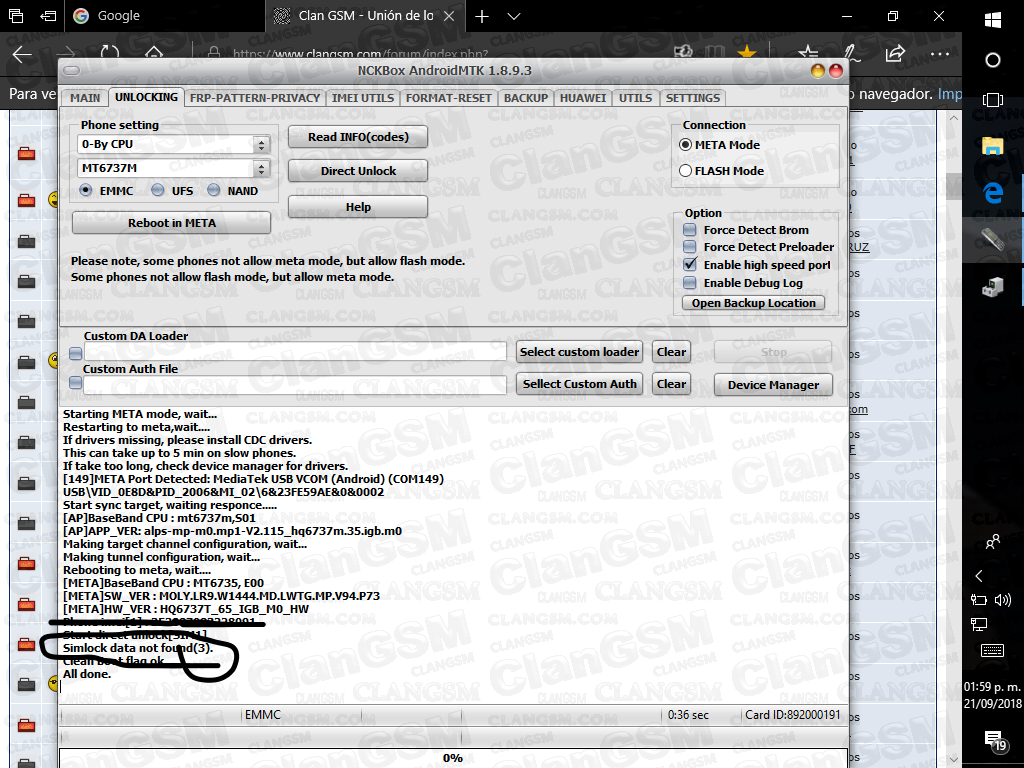The width and height of the screenshot is (1024, 768).
Task: Share this page from Edge toolbar
Action: pyautogui.click(x=895, y=54)
